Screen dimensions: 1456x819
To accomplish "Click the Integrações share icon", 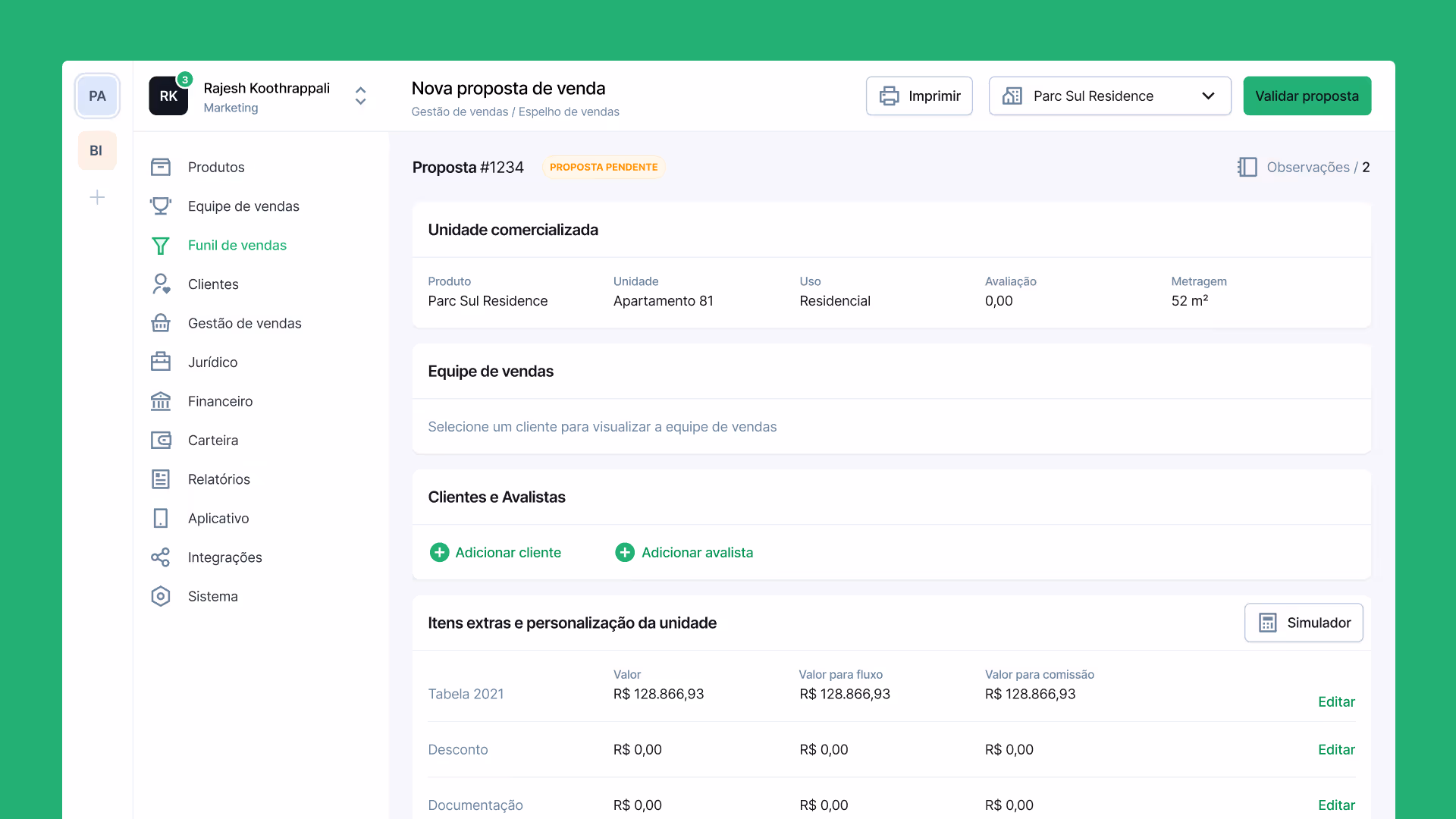I will pos(161,557).
